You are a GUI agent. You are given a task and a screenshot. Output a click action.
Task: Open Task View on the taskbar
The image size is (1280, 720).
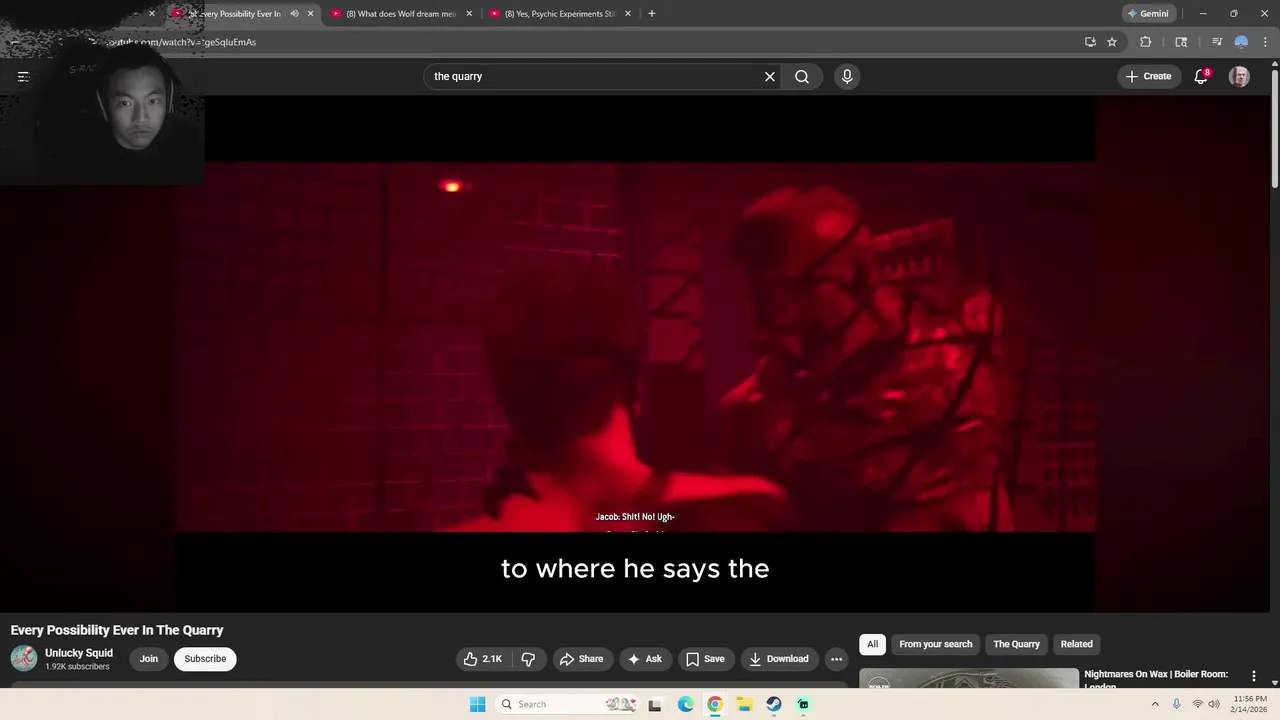655,704
